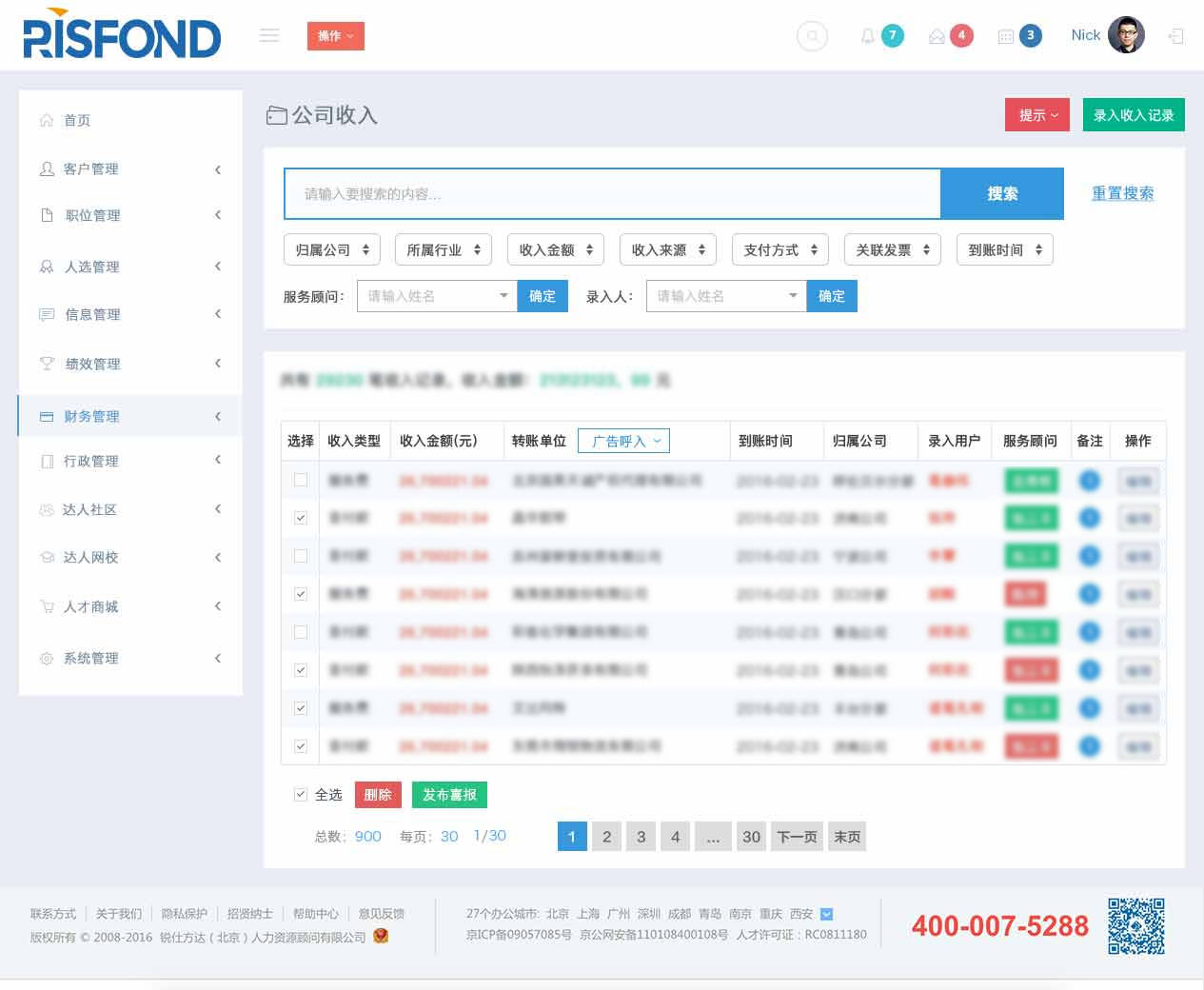Image resolution: width=1204 pixels, height=990 pixels.
Task: Open the 归属公司 filter dropdown
Action: 331,249
